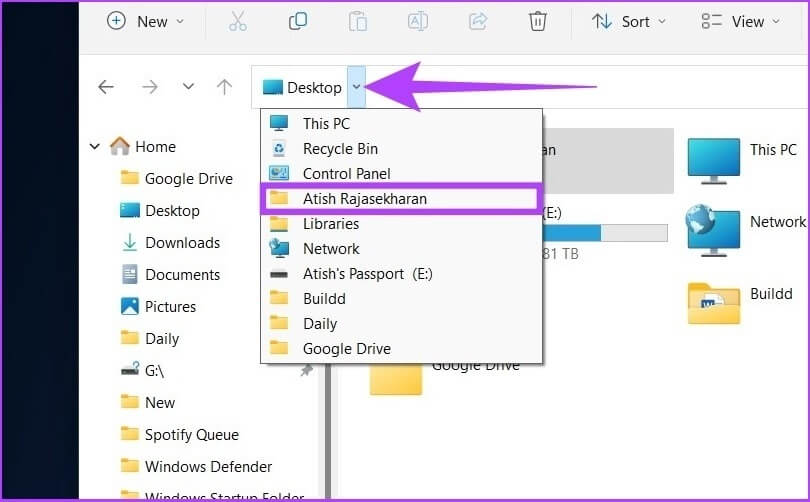Open Spotify Queue in the sidebar
The image size is (810, 502).
coord(180,435)
